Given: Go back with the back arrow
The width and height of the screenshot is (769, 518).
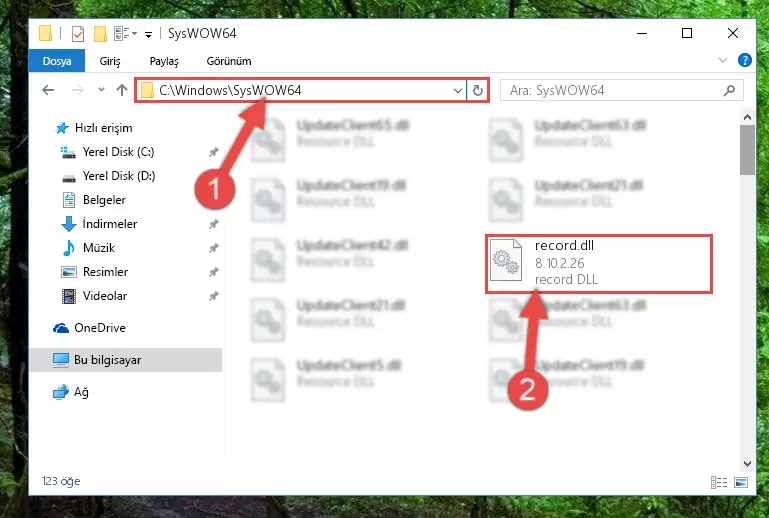Looking at the screenshot, I should tap(48, 90).
